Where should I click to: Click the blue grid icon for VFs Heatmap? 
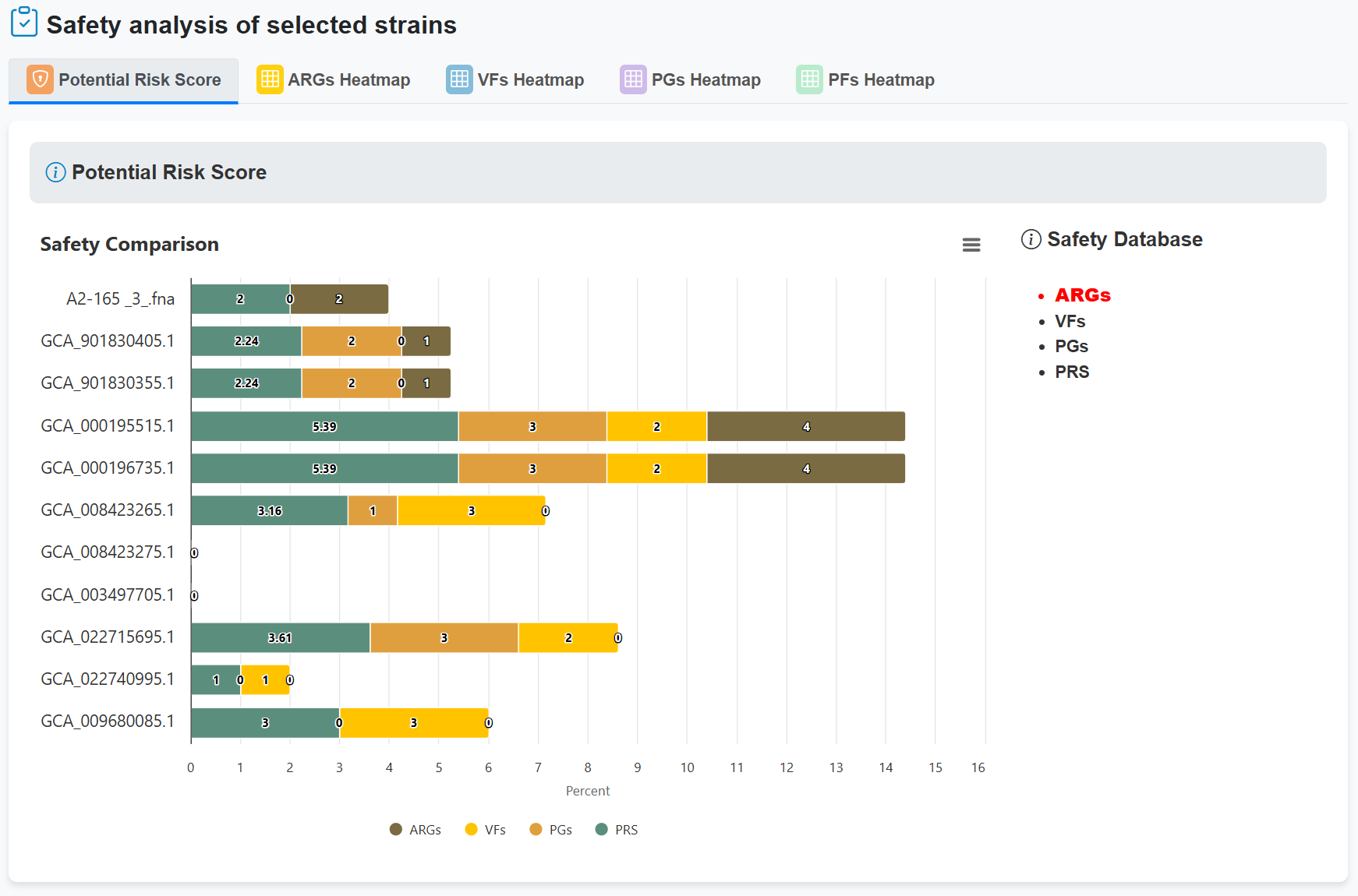459,79
